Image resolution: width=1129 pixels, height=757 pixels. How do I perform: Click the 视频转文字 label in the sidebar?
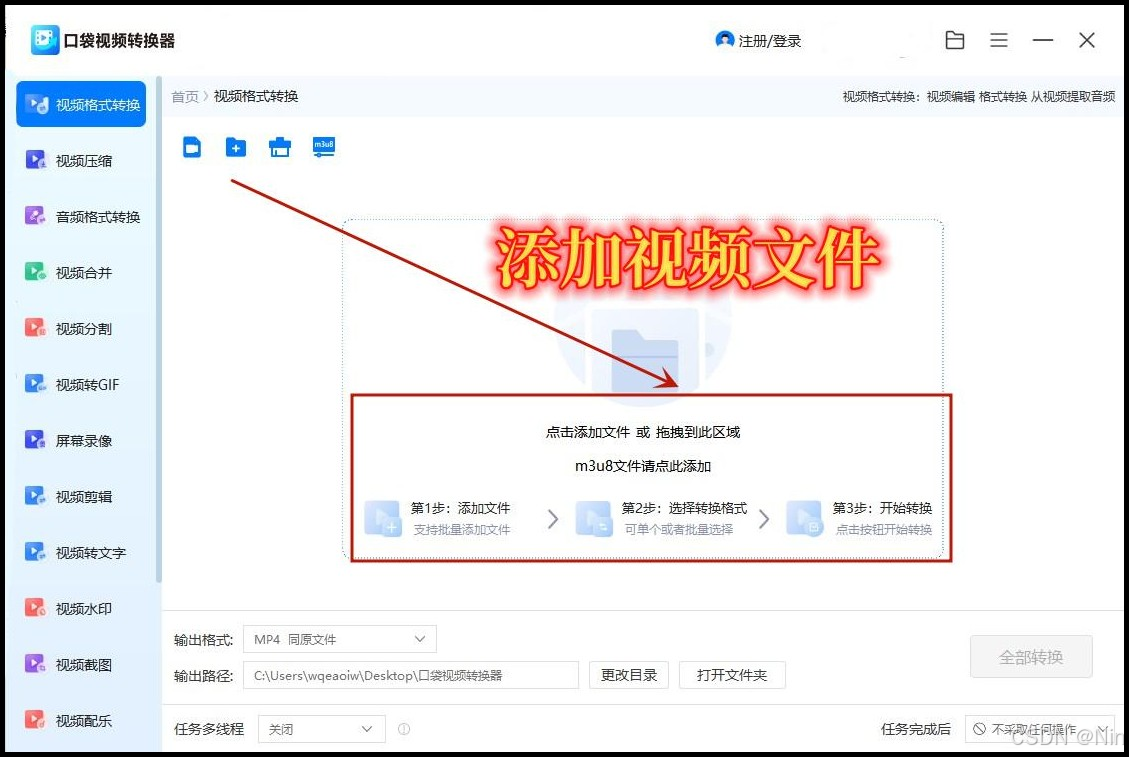[x=91, y=553]
